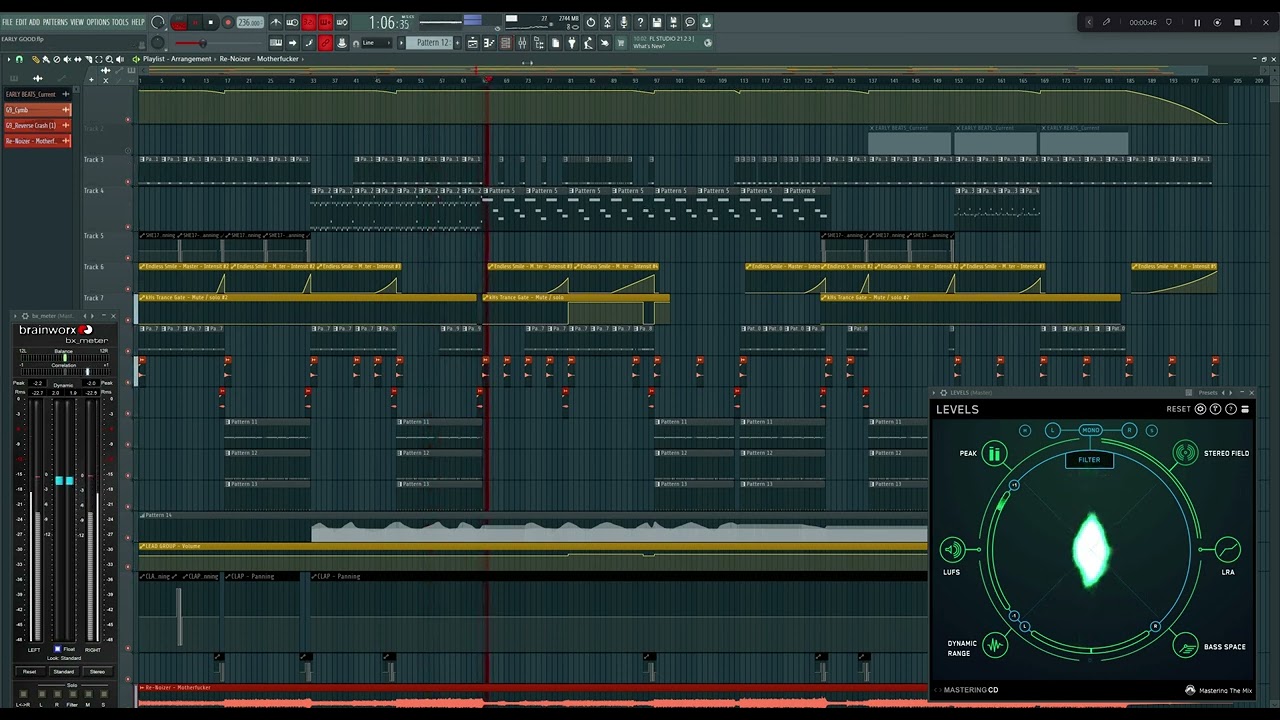Open the EDIT menu
Screen dimensions: 1280x720
click(21, 22)
